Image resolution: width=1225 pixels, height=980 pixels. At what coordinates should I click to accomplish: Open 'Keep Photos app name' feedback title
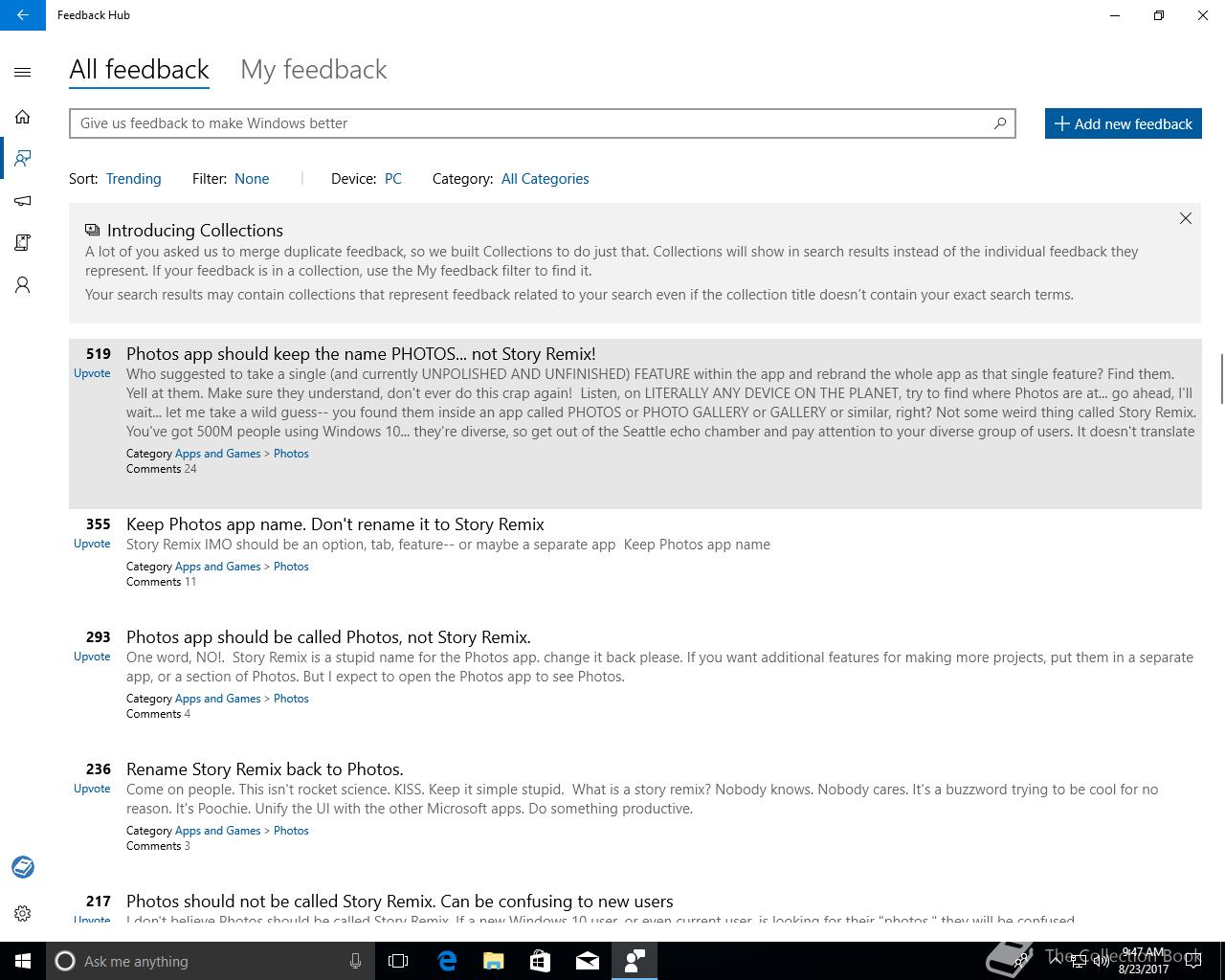pyautogui.click(x=335, y=524)
